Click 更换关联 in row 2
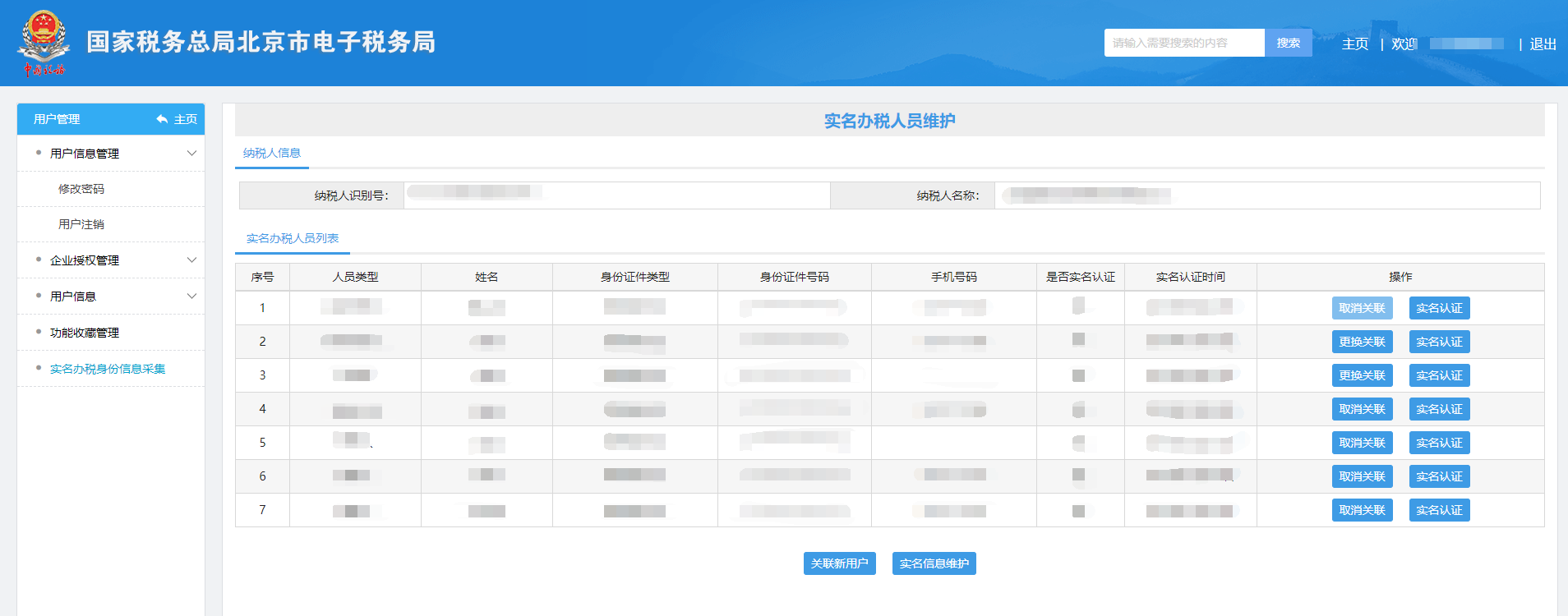Viewport: 1568px width, 616px height. point(1363,342)
